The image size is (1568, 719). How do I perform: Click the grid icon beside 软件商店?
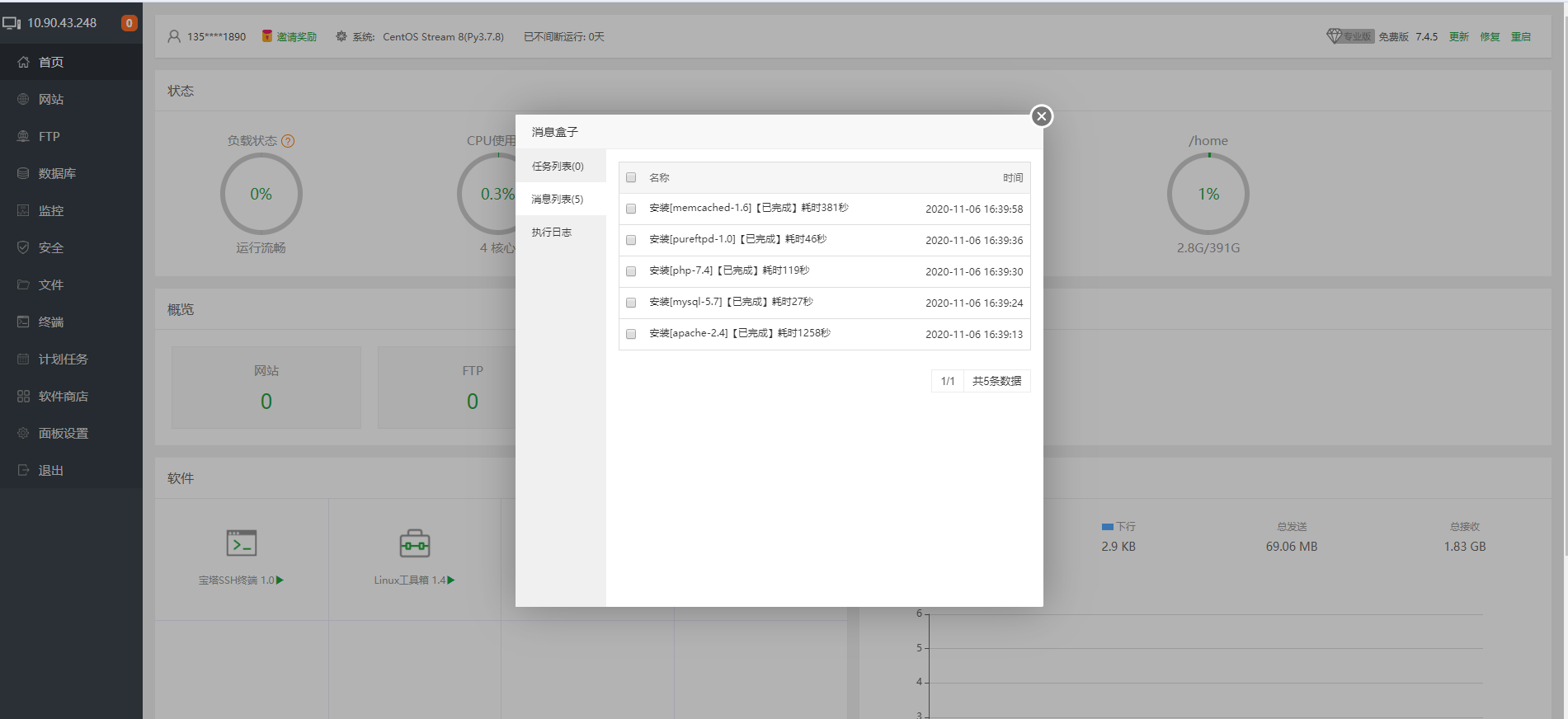tap(23, 396)
